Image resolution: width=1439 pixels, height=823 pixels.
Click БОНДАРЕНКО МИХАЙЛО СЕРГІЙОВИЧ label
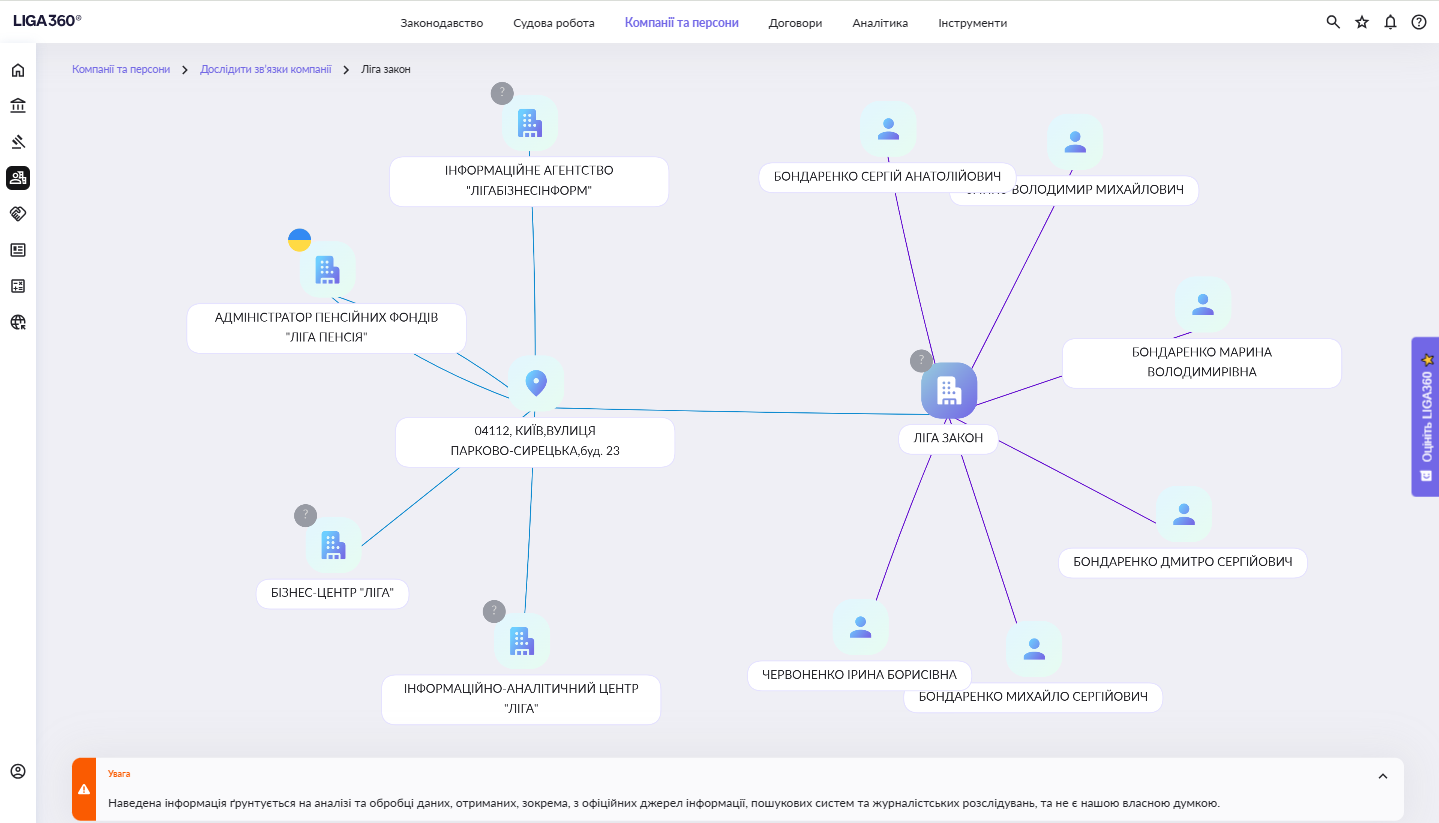pyautogui.click(x=1033, y=697)
